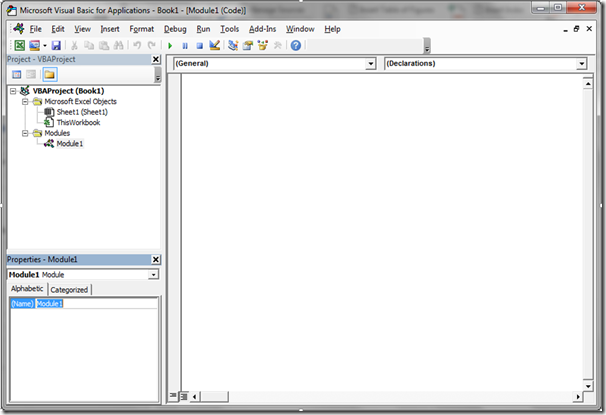Click Procedure View button at bottom

pos(173,396)
